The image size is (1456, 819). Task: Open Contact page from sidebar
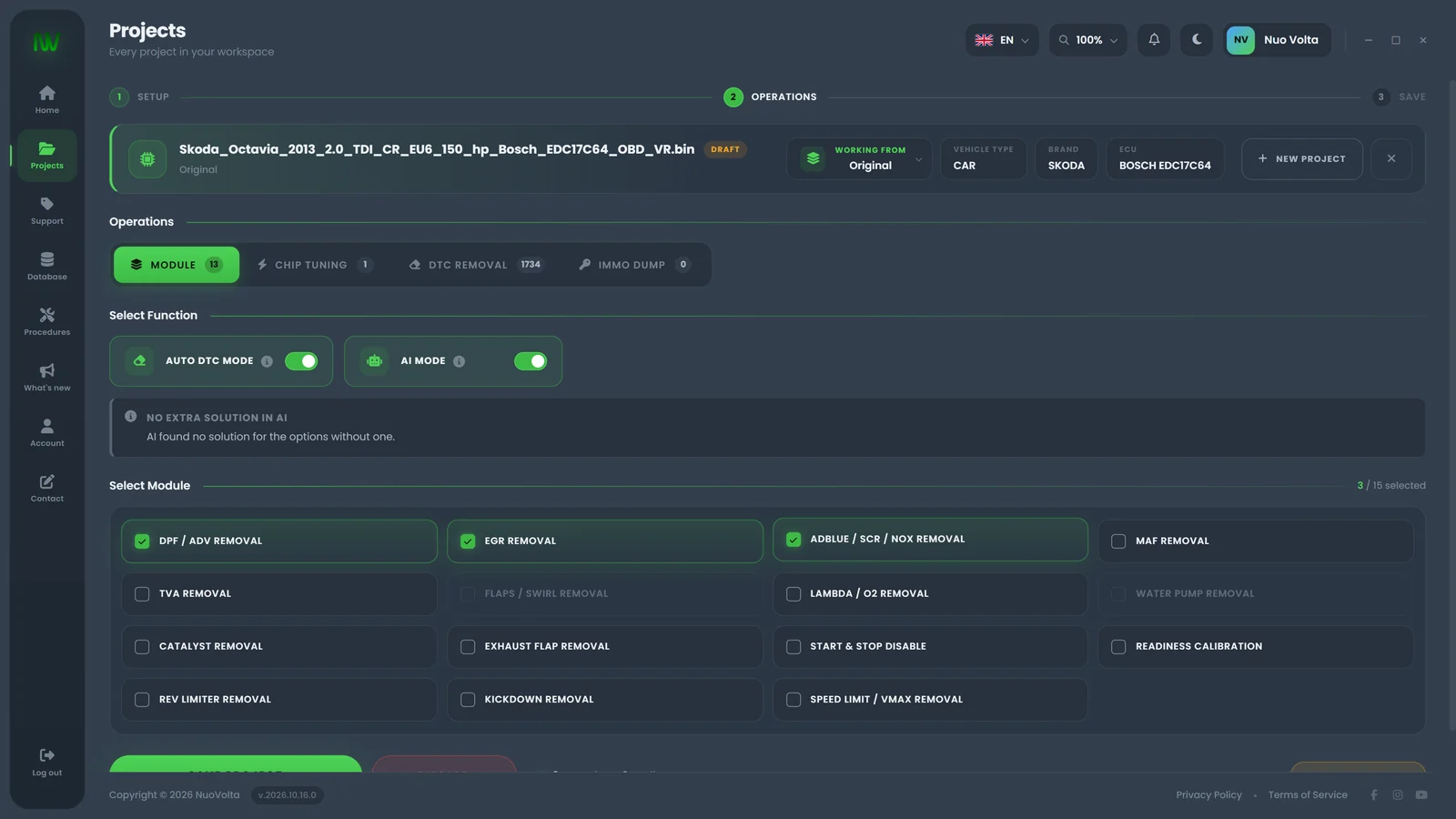[47, 488]
